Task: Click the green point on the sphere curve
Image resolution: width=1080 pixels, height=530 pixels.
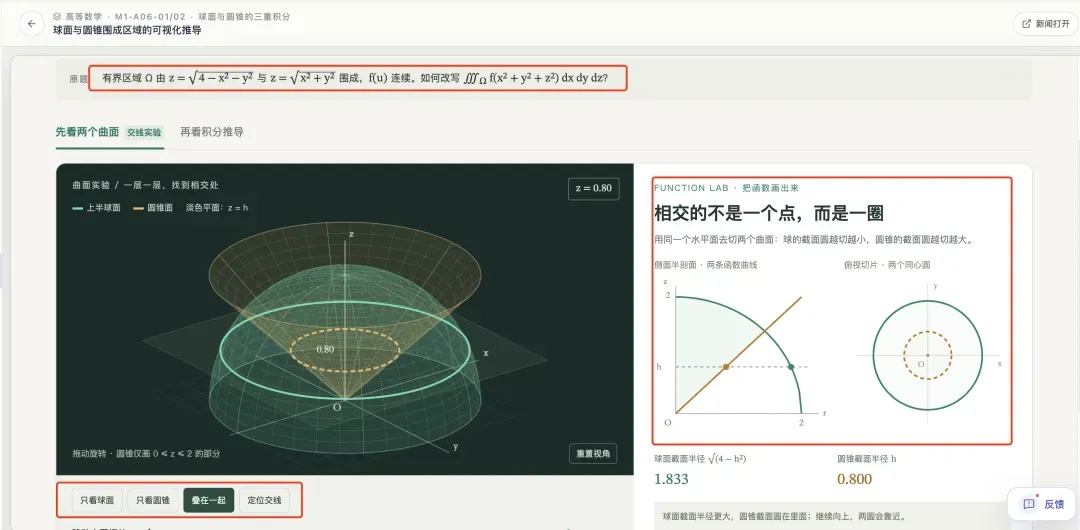Action: [x=791, y=367]
